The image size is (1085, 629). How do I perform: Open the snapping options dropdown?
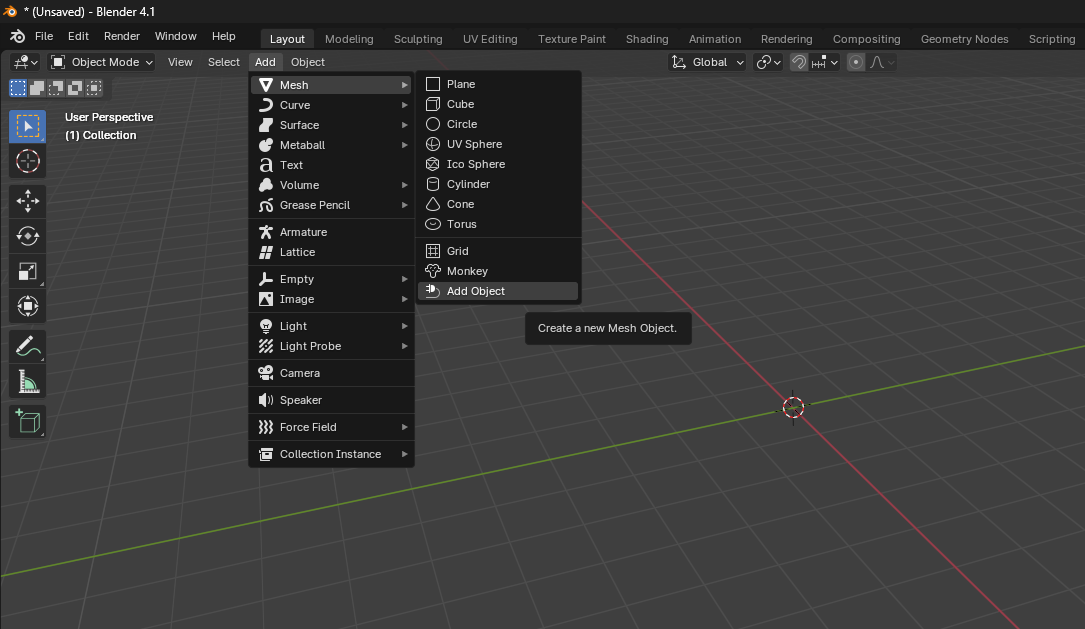[x=825, y=62]
